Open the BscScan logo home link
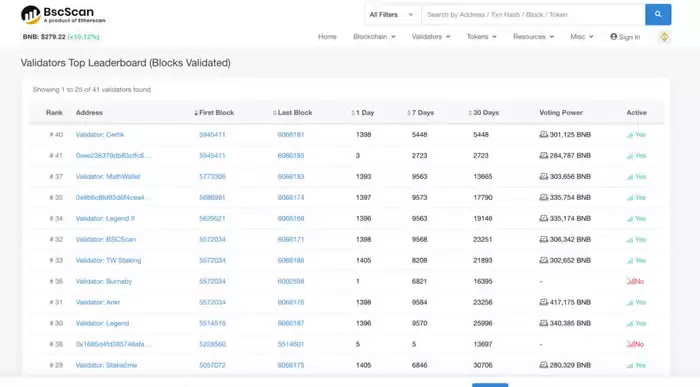 pos(63,15)
